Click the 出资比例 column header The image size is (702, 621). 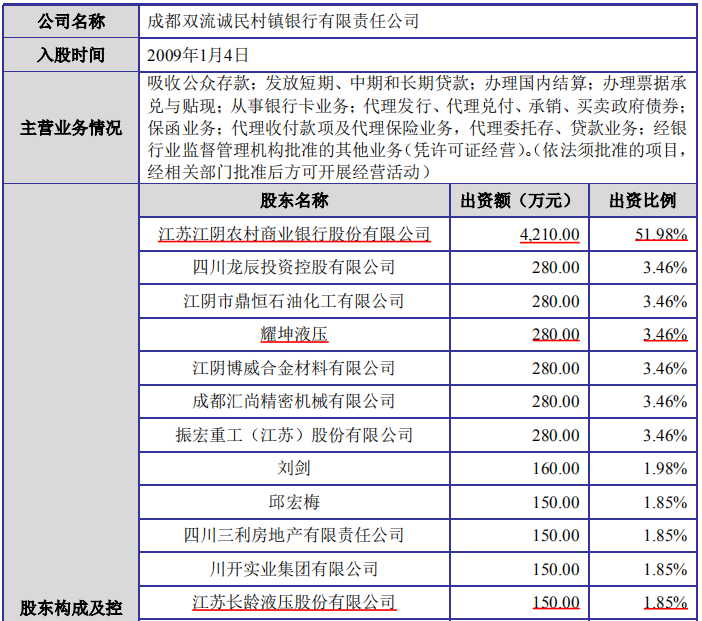point(642,201)
